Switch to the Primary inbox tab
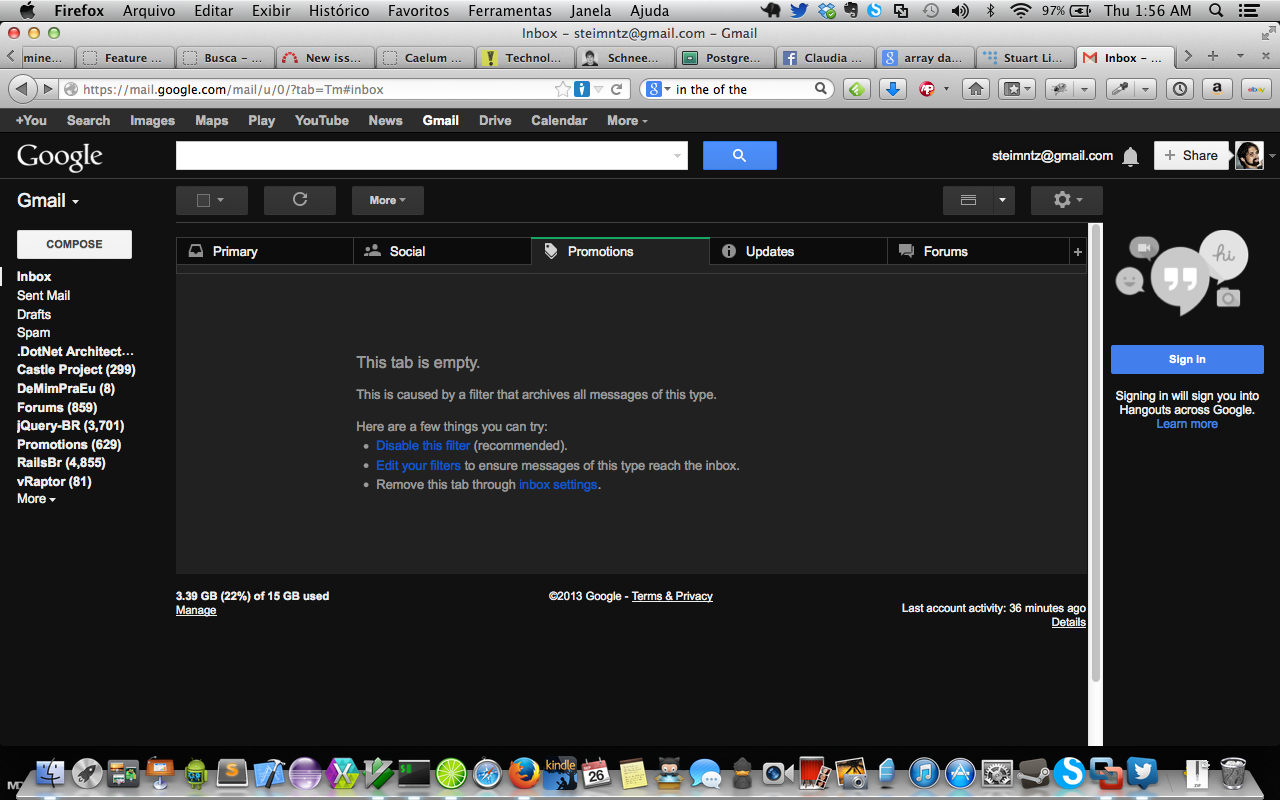Viewport: 1280px width, 800px height. point(265,252)
